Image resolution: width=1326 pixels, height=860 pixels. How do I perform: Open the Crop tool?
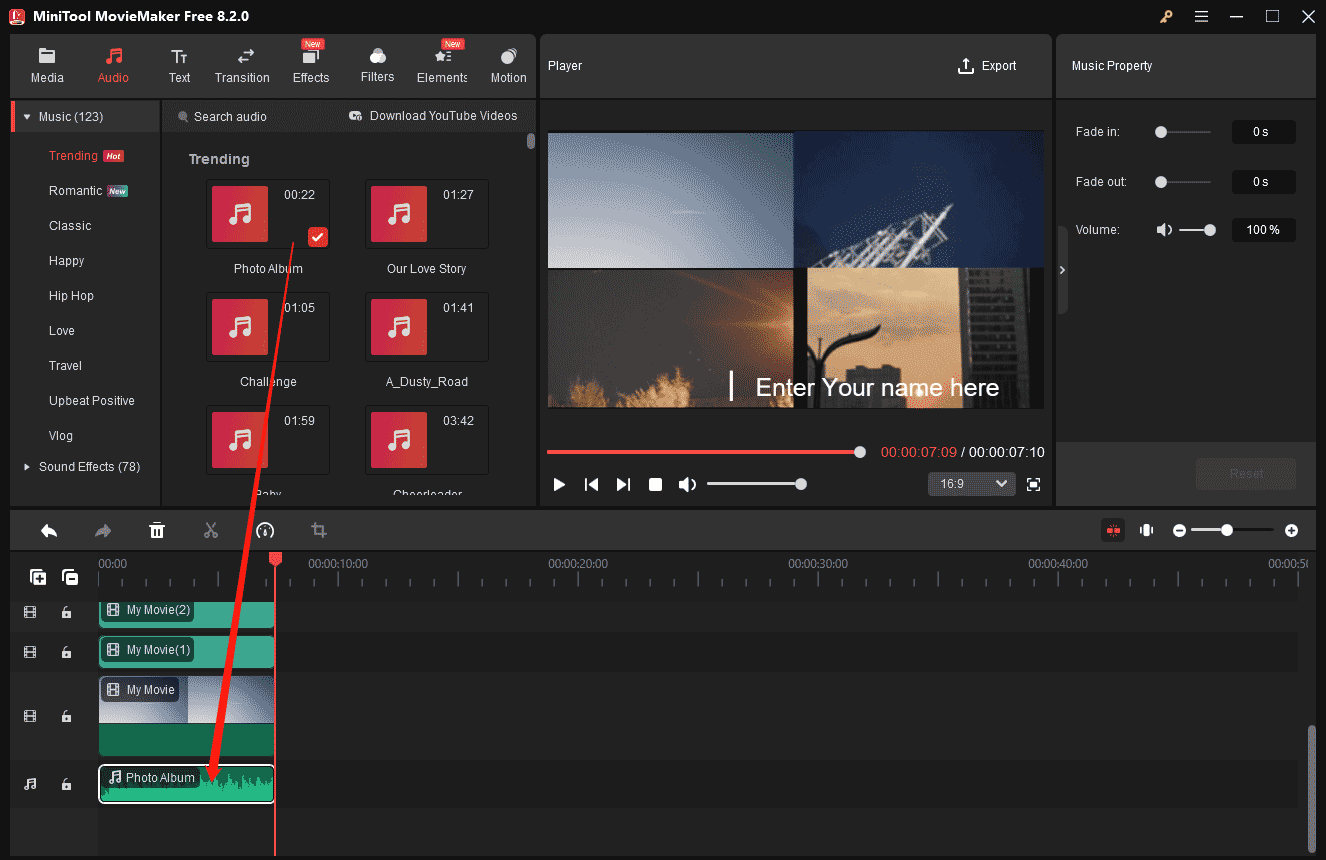(319, 531)
